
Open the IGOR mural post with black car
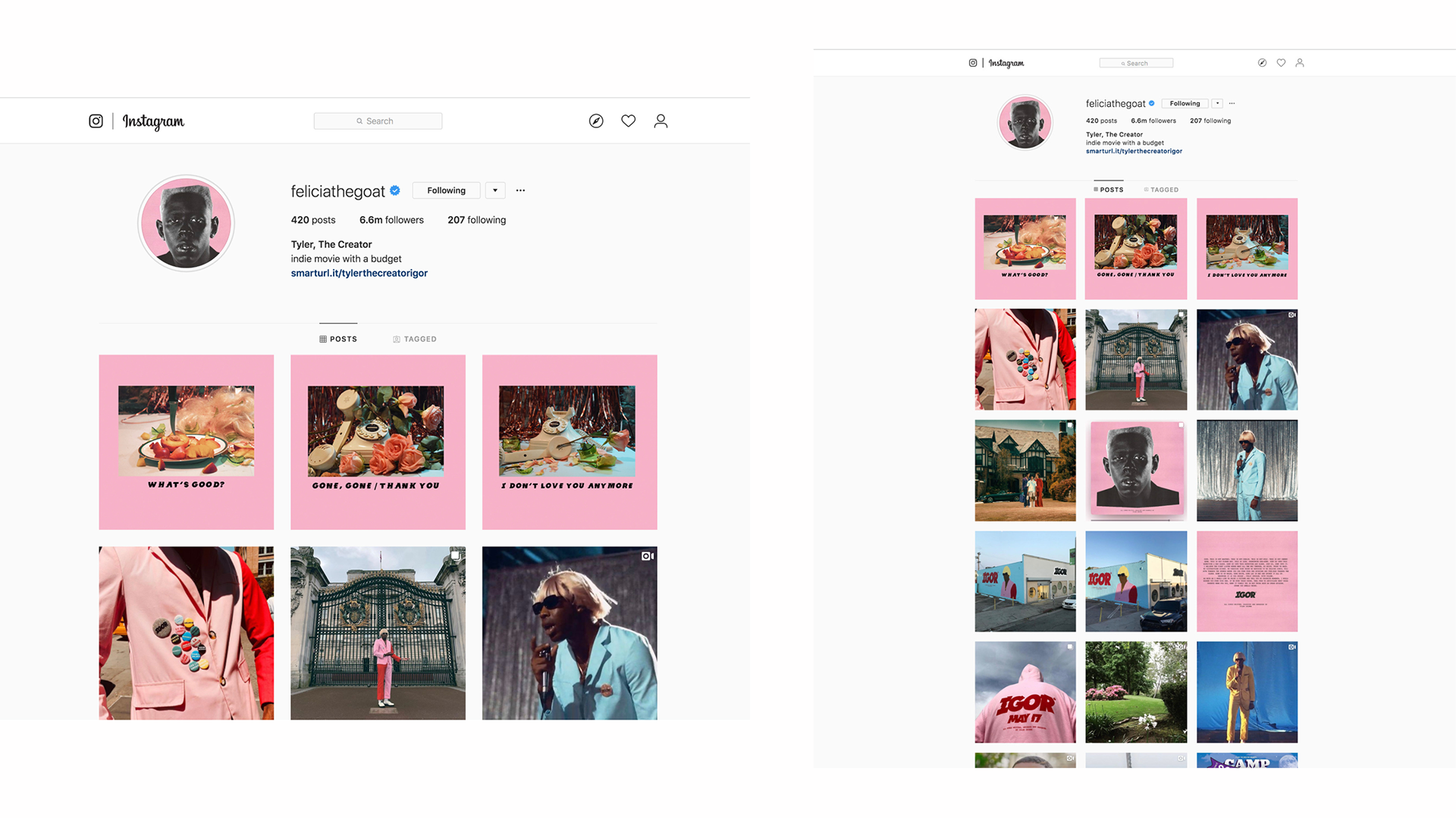pos(1136,581)
